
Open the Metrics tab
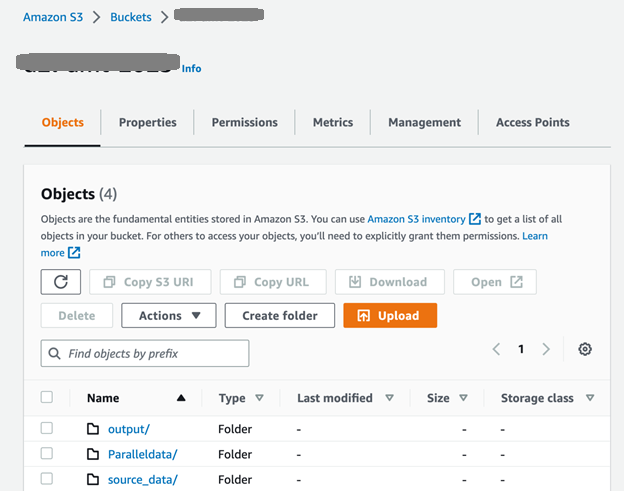click(333, 123)
